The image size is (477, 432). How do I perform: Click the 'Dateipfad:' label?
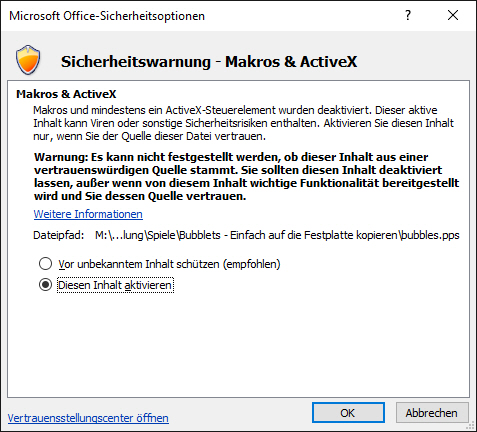point(59,235)
